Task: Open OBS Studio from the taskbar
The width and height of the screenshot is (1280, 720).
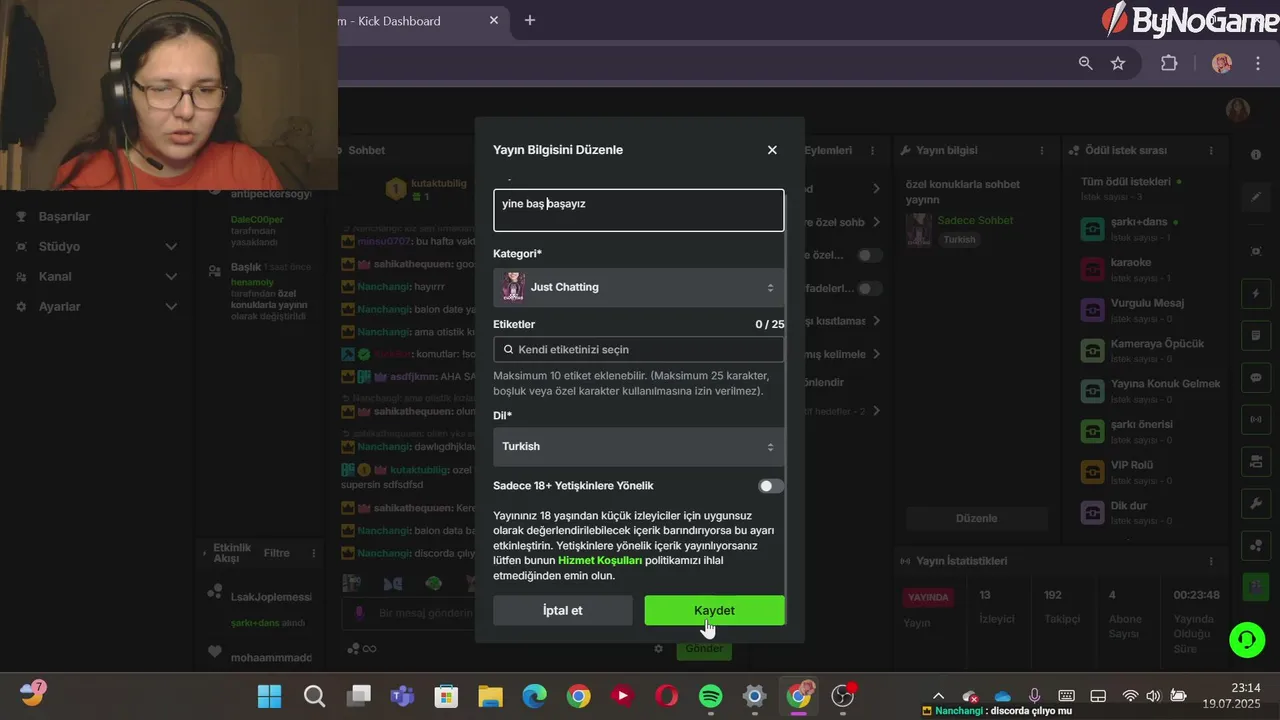Action: [843, 696]
